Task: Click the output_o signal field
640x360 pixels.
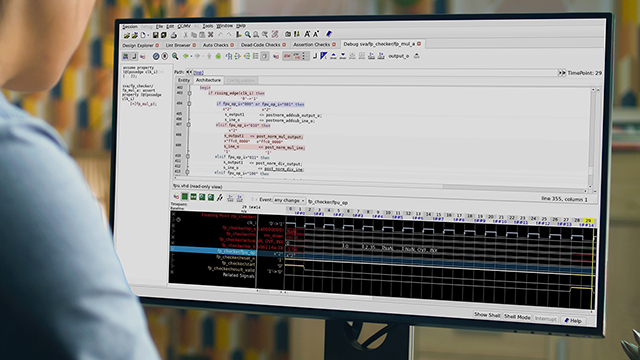Action: pos(398,56)
